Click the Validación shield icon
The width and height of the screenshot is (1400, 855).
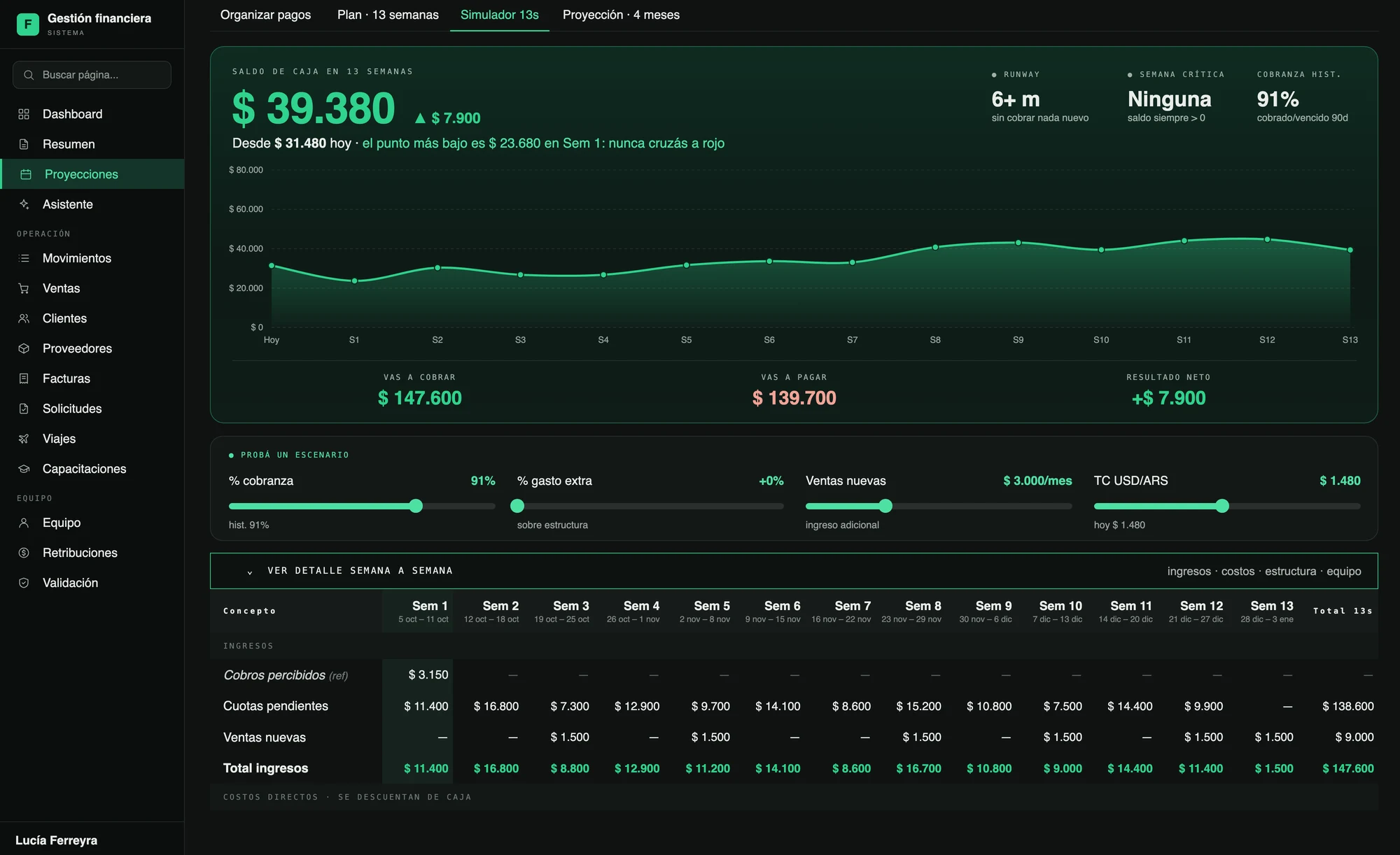tap(24, 583)
